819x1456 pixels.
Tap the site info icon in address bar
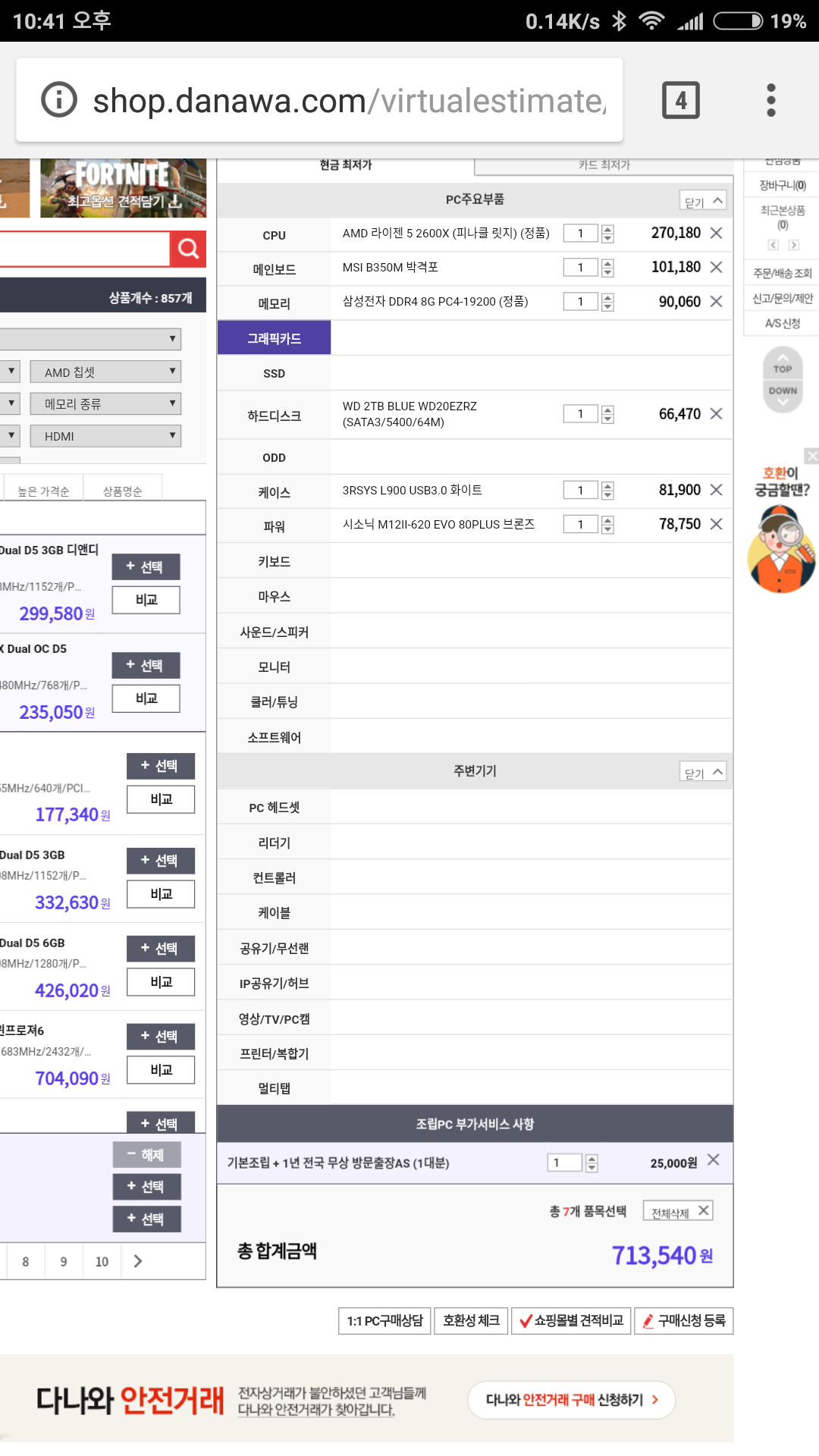point(59,100)
